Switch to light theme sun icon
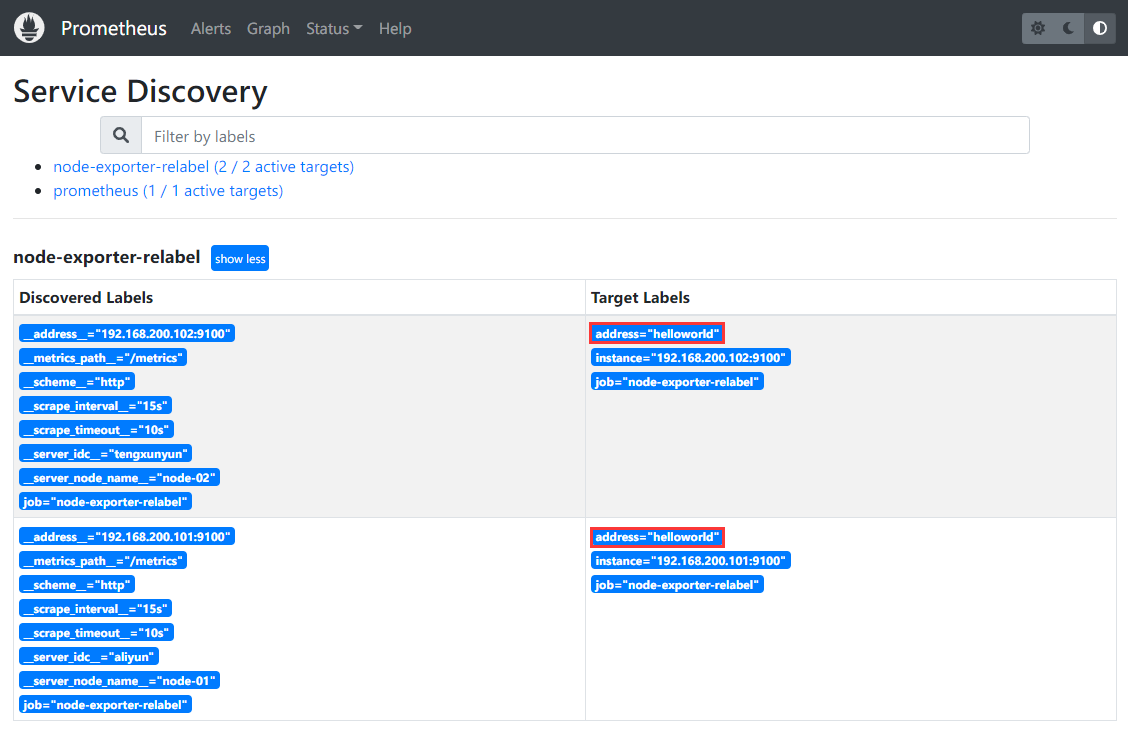This screenshot has width=1128, height=729. click(x=1037, y=28)
